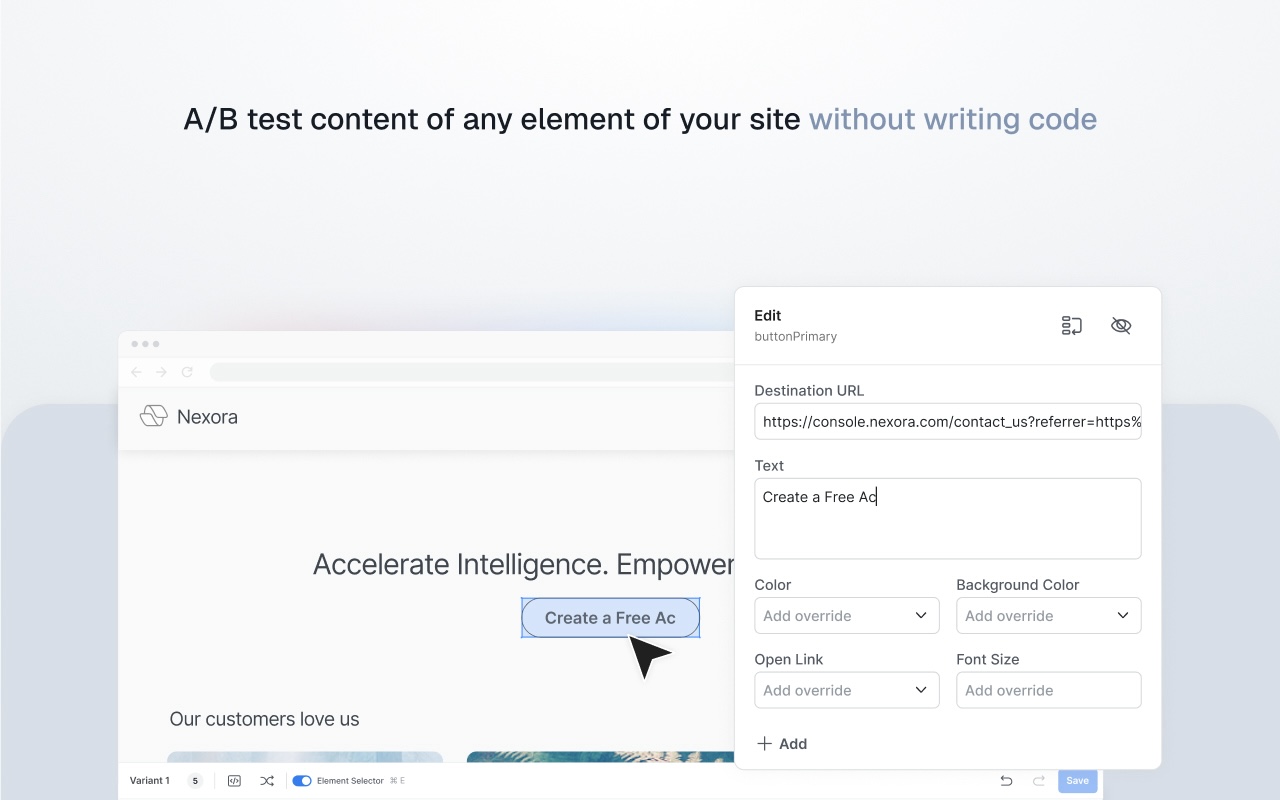Click the buttonPrimary element label
Screen dimensions: 1280x800
pos(796,337)
